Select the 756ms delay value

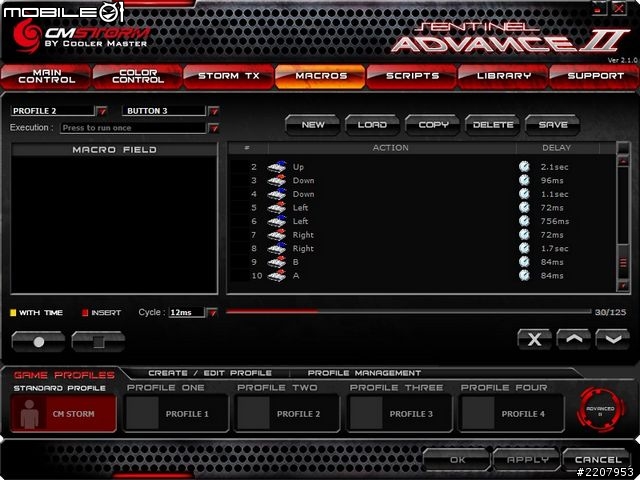tap(555, 221)
